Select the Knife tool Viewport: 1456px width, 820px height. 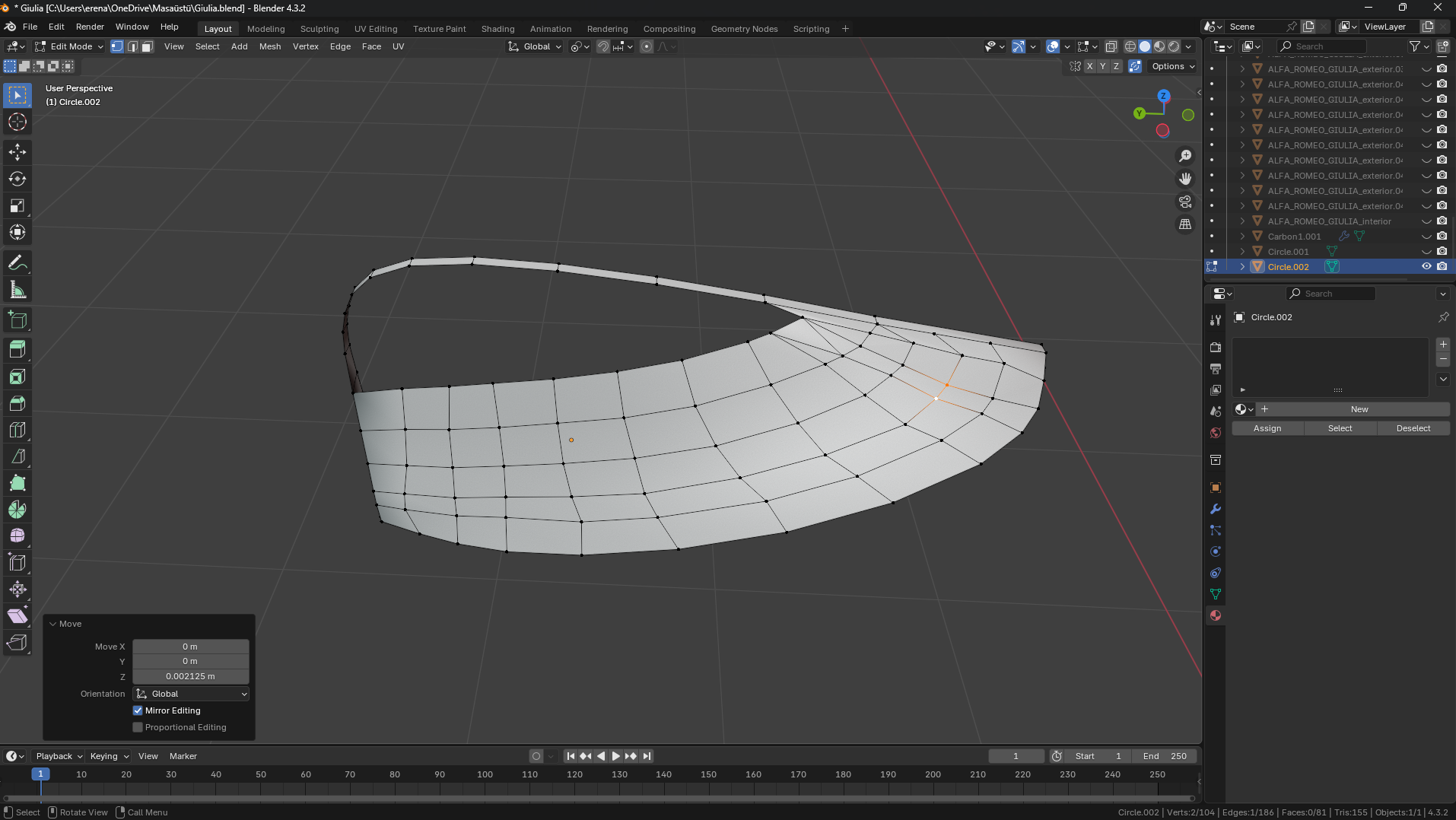point(17,456)
